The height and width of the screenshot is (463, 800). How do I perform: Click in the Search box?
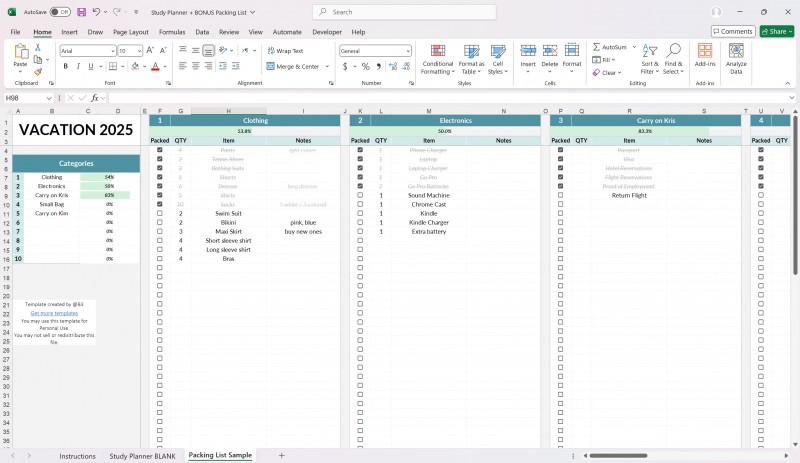pyautogui.click(x=404, y=12)
